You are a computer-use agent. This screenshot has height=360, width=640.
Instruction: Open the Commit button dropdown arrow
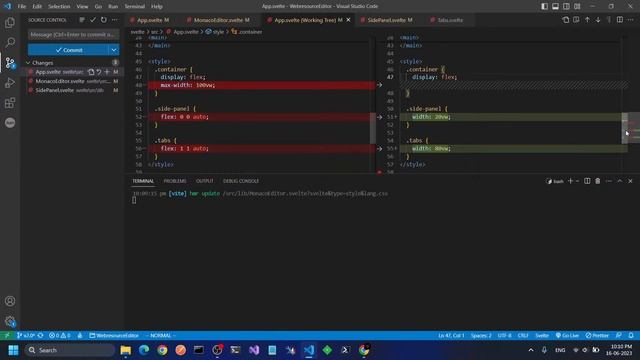[x=113, y=50]
